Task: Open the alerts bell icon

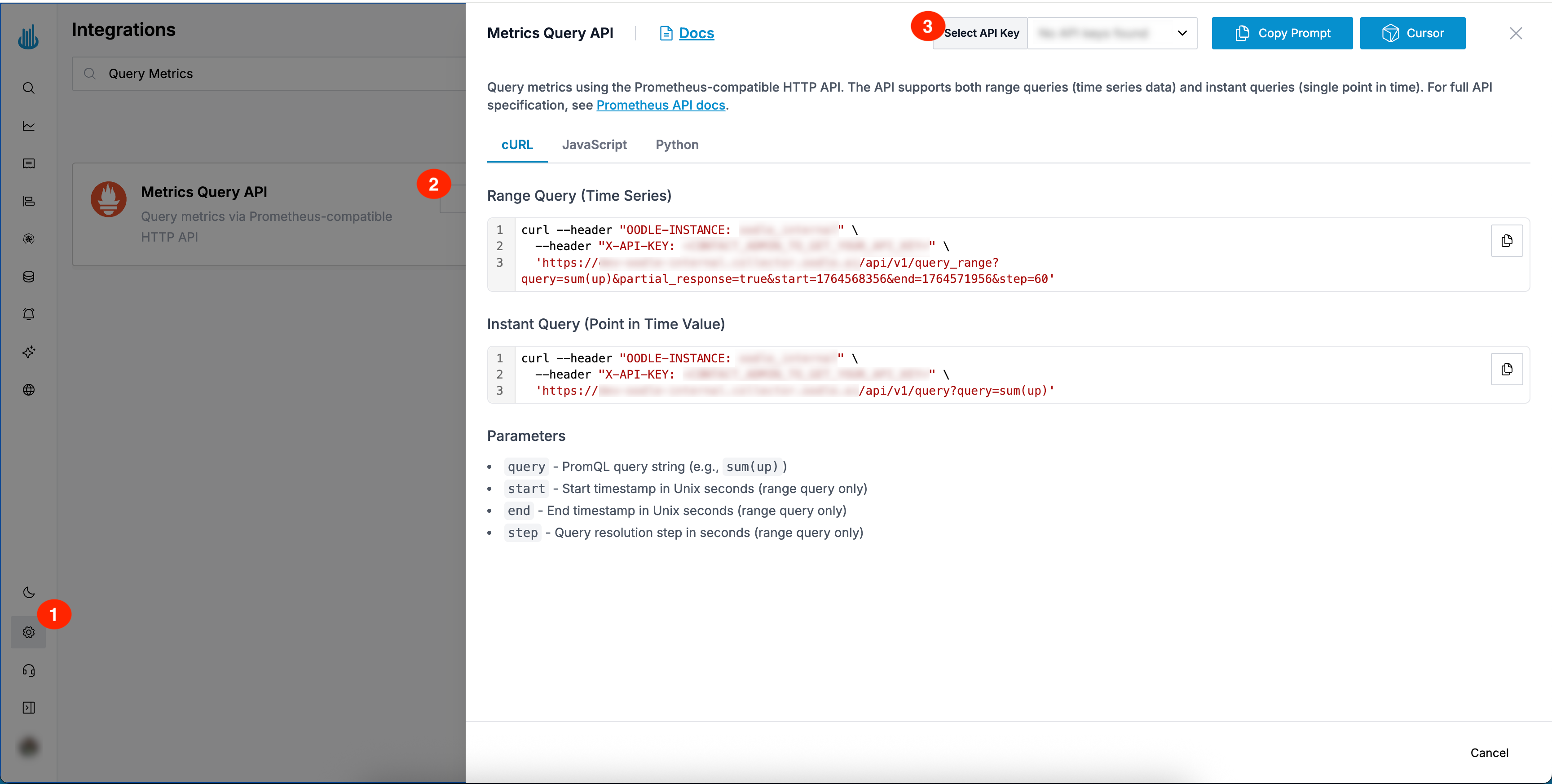Action: pyautogui.click(x=28, y=313)
